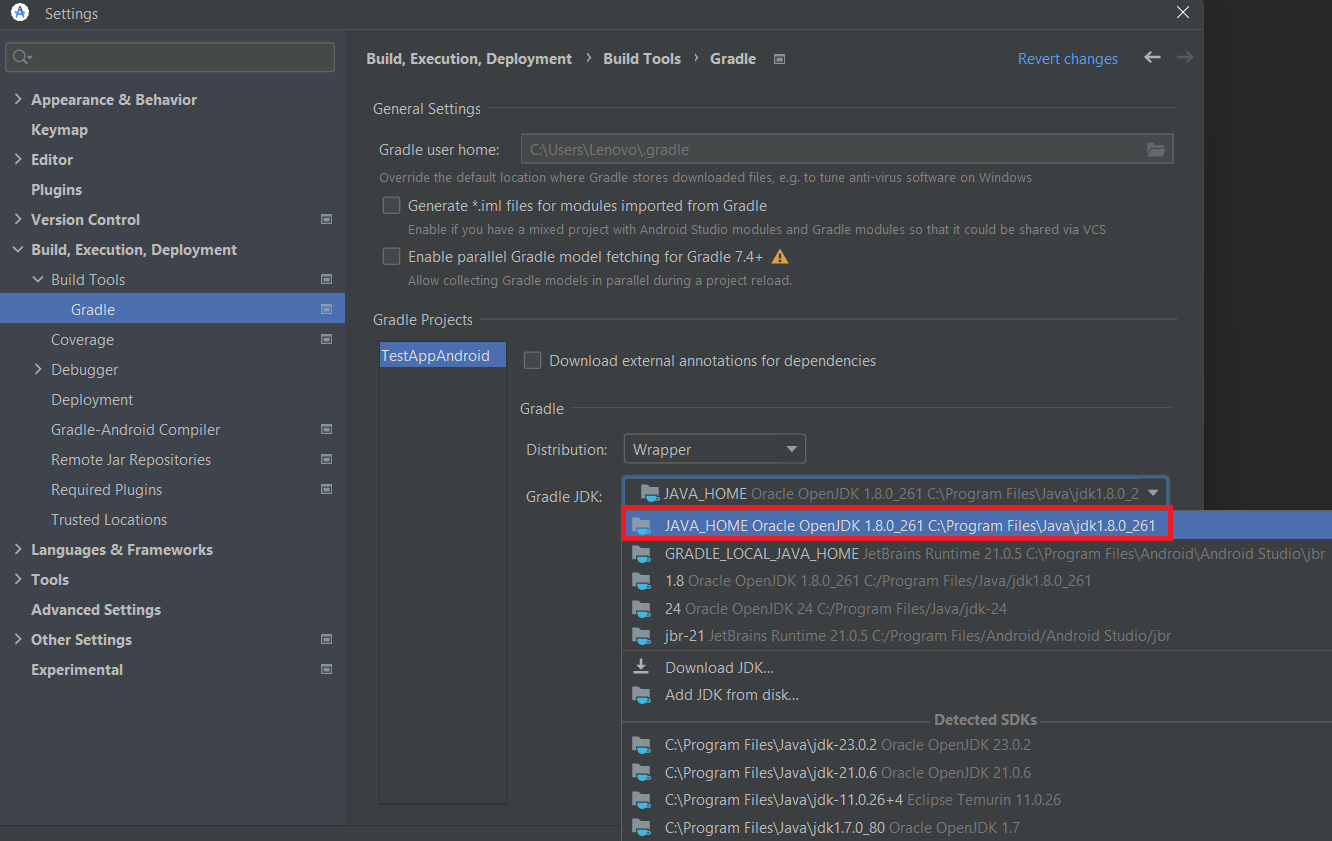Click the folder icon beside Add JDK from disk
This screenshot has width=1332, height=841.
tap(642, 694)
